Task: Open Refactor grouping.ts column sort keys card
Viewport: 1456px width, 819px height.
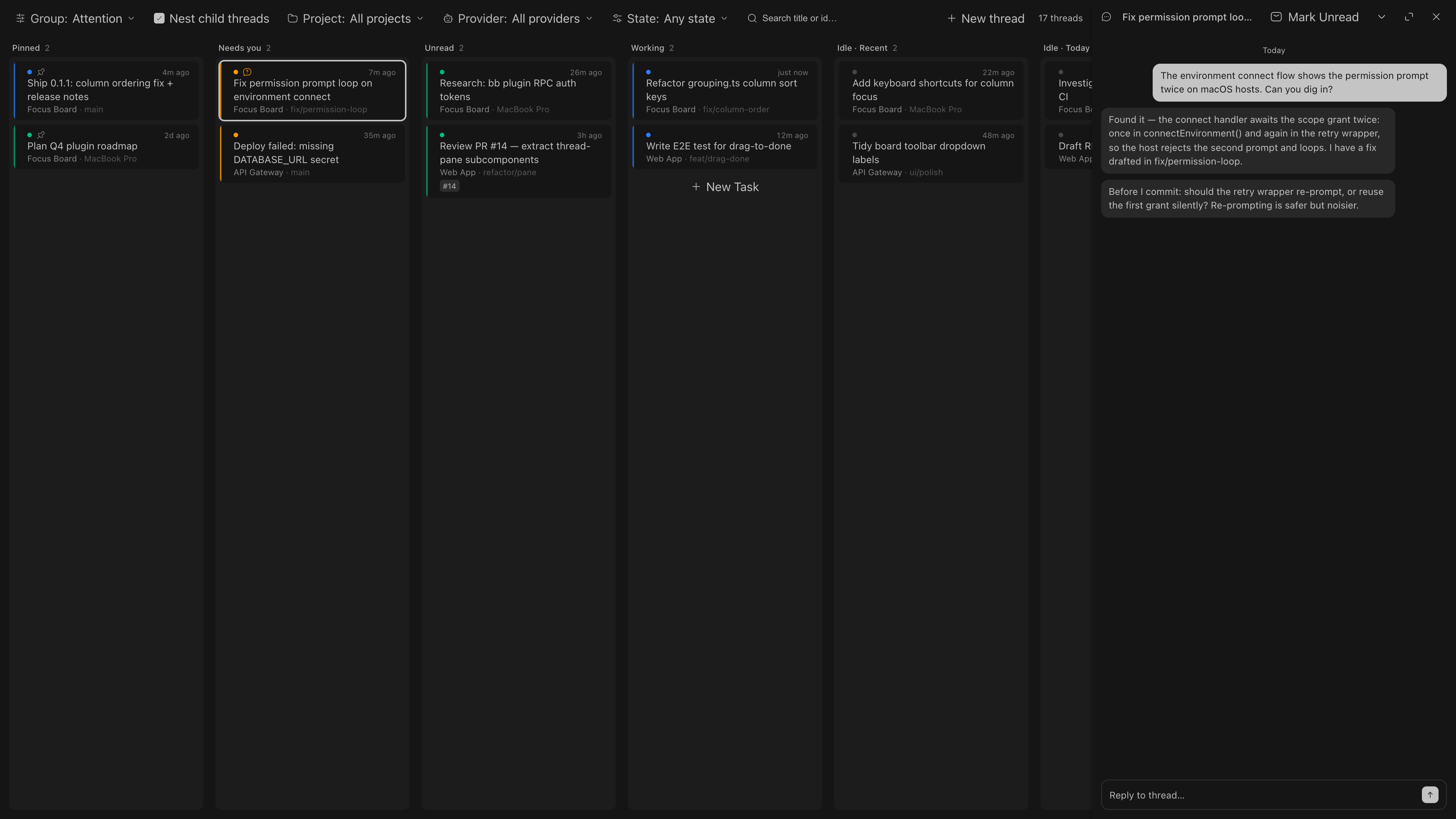Action: [725, 91]
